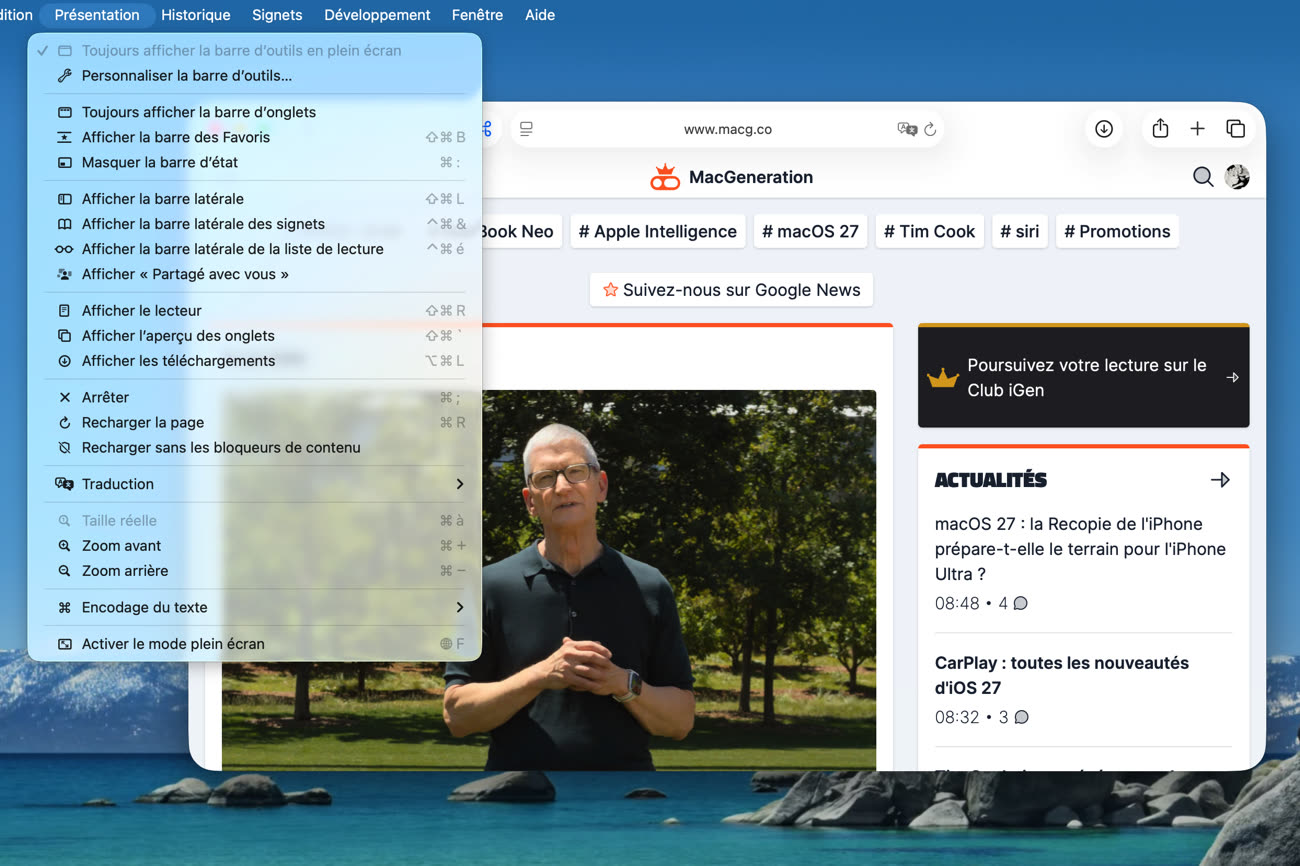Click the www.macg.co address field
Image resolution: width=1300 pixels, height=866 pixels.
pyautogui.click(x=727, y=129)
